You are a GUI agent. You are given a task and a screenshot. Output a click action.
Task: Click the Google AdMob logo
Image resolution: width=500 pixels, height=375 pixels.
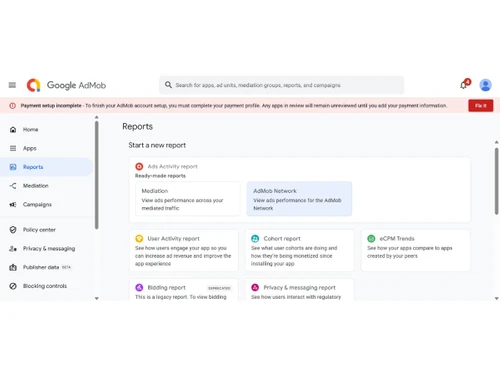tap(66, 85)
